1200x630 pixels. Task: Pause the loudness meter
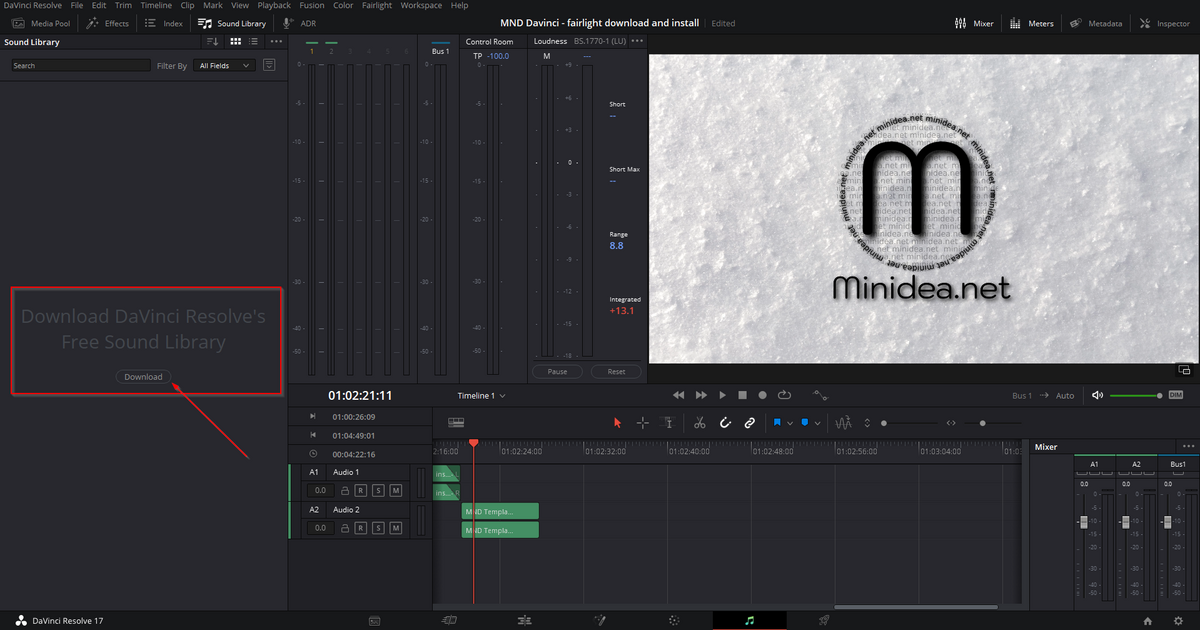click(557, 371)
